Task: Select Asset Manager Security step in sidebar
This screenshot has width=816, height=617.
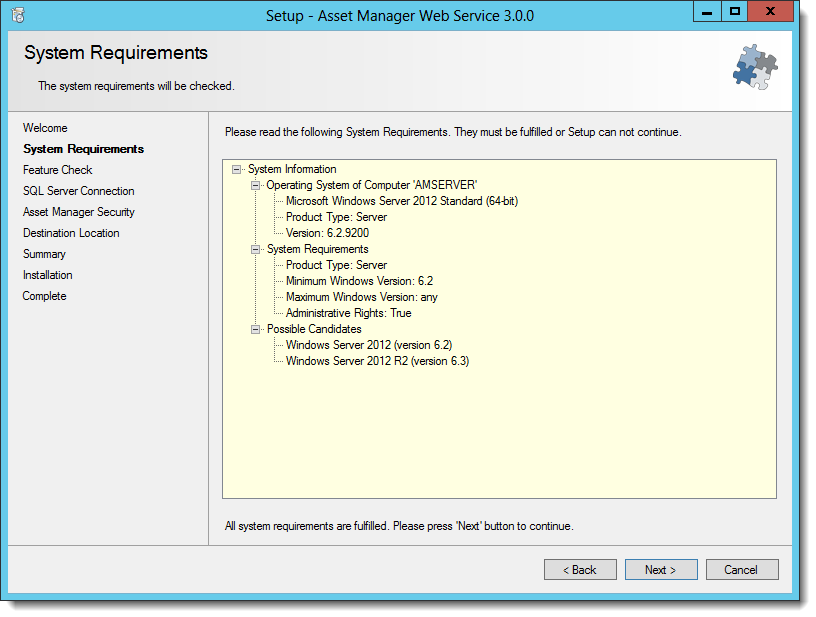Action: point(79,212)
